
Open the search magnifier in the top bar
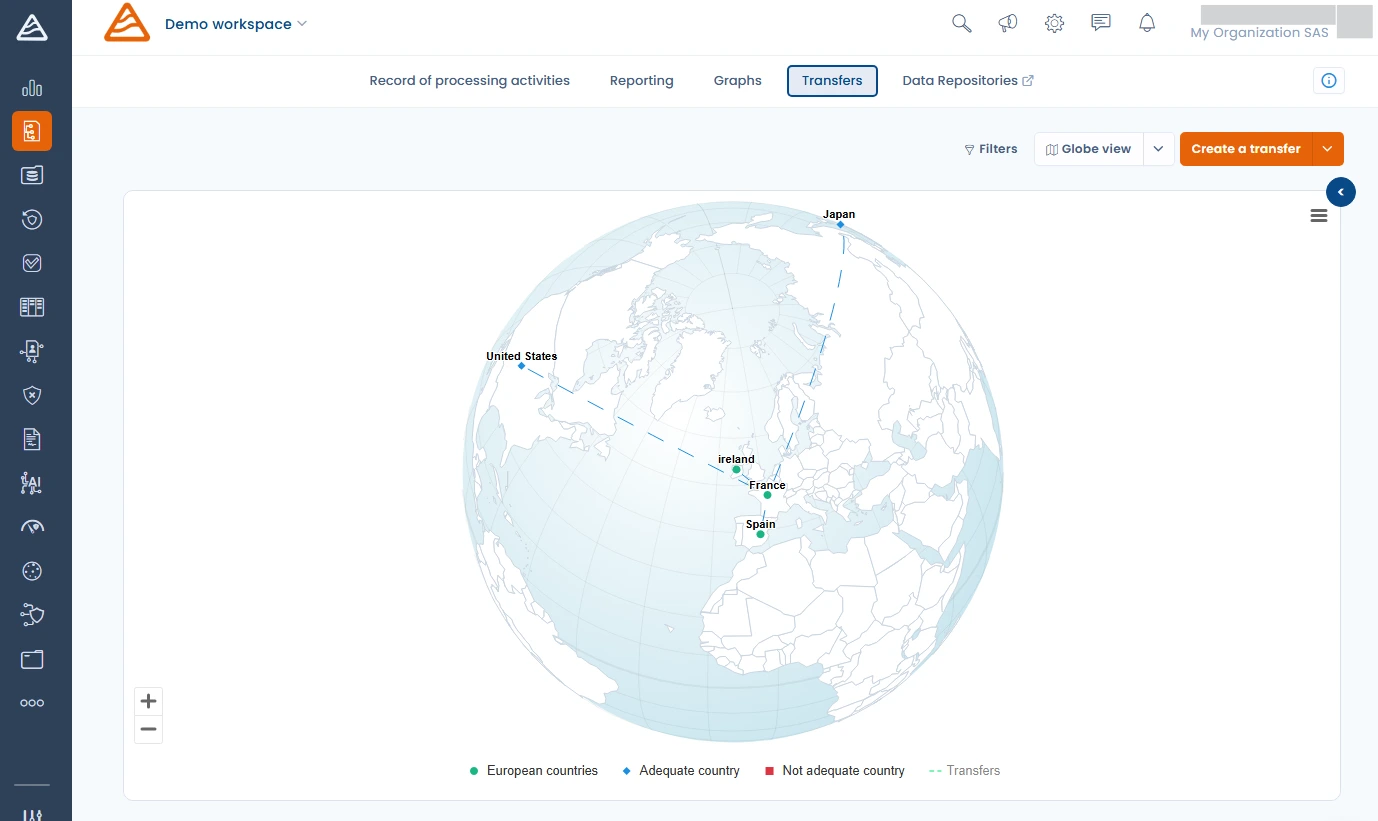[961, 22]
